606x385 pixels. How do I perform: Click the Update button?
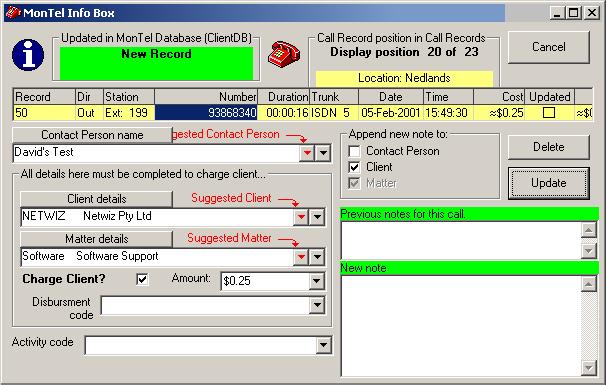click(x=548, y=183)
